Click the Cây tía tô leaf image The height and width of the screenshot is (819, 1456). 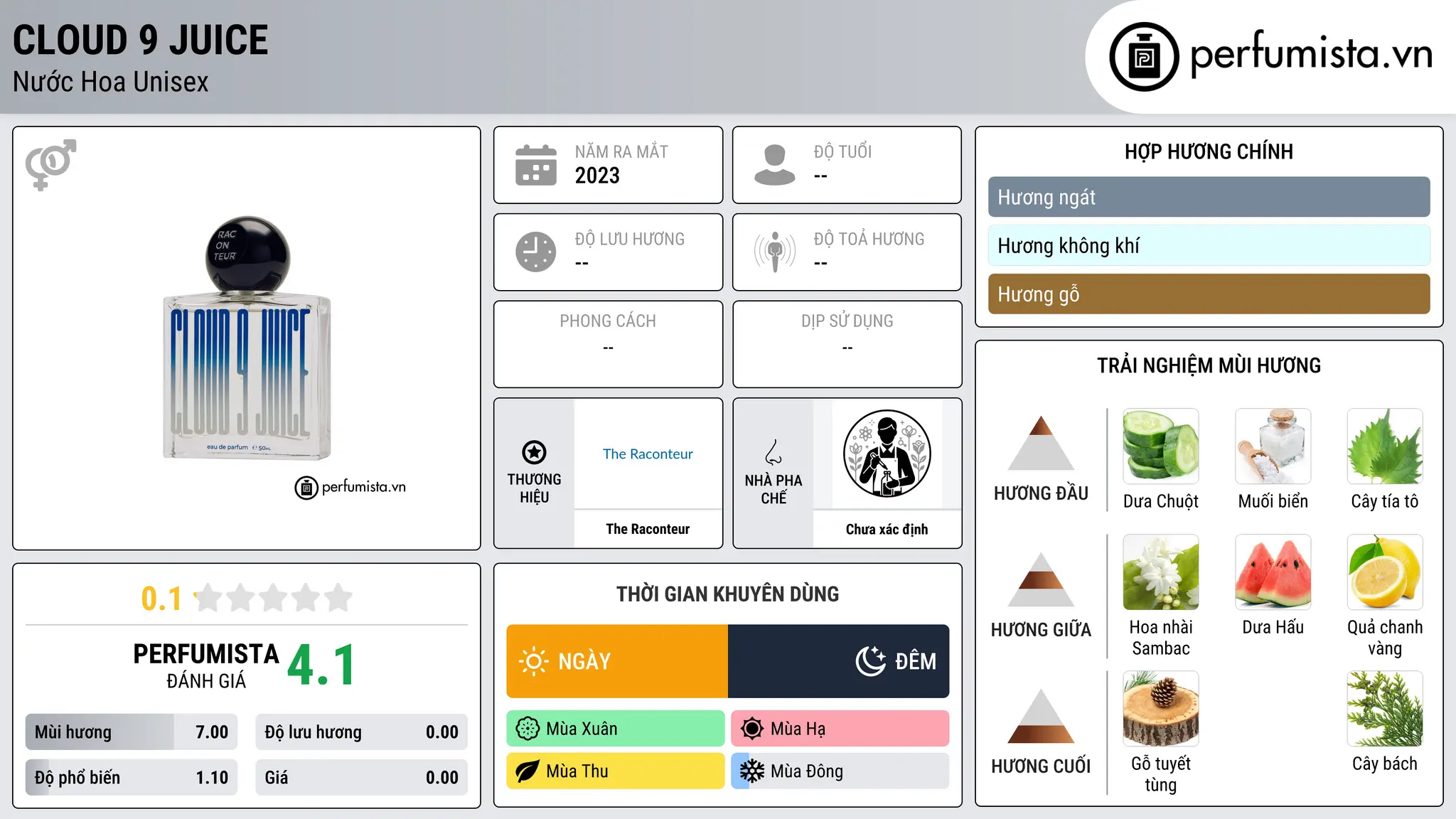1385,446
